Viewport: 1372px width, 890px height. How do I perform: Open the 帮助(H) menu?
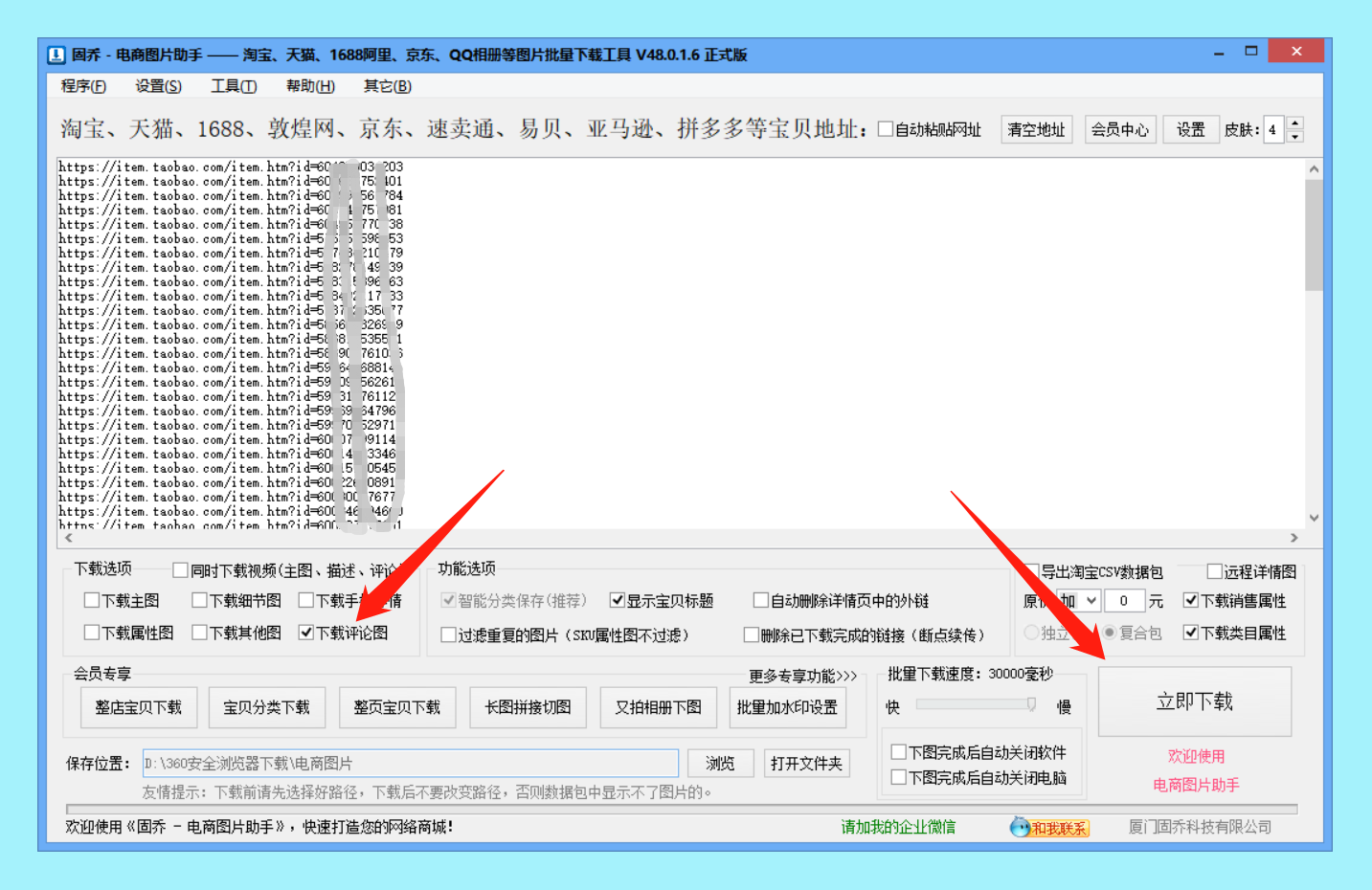pyautogui.click(x=310, y=86)
